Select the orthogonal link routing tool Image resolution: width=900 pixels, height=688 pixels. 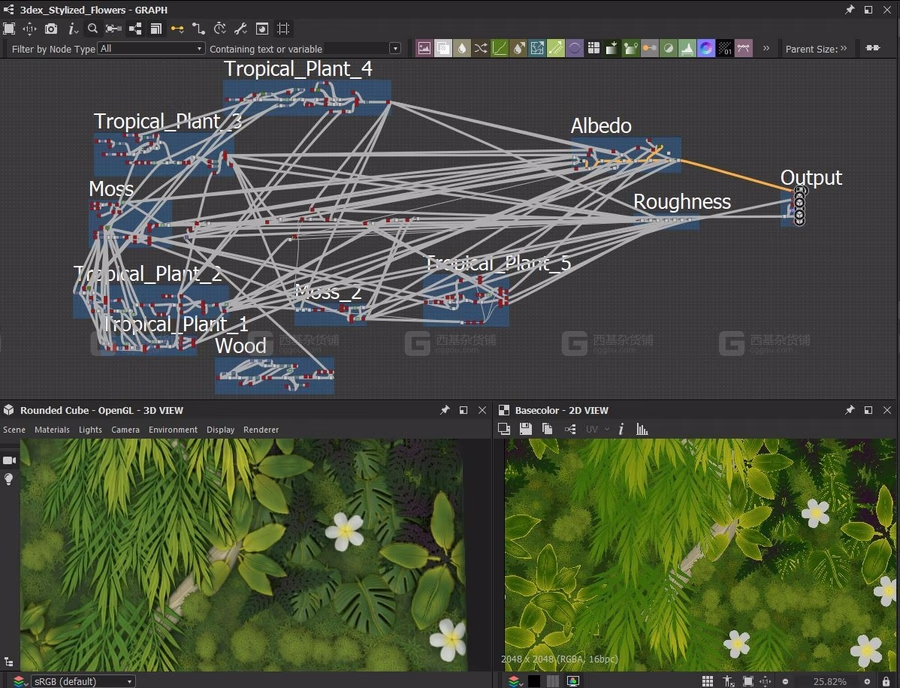(x=199, y=29)
